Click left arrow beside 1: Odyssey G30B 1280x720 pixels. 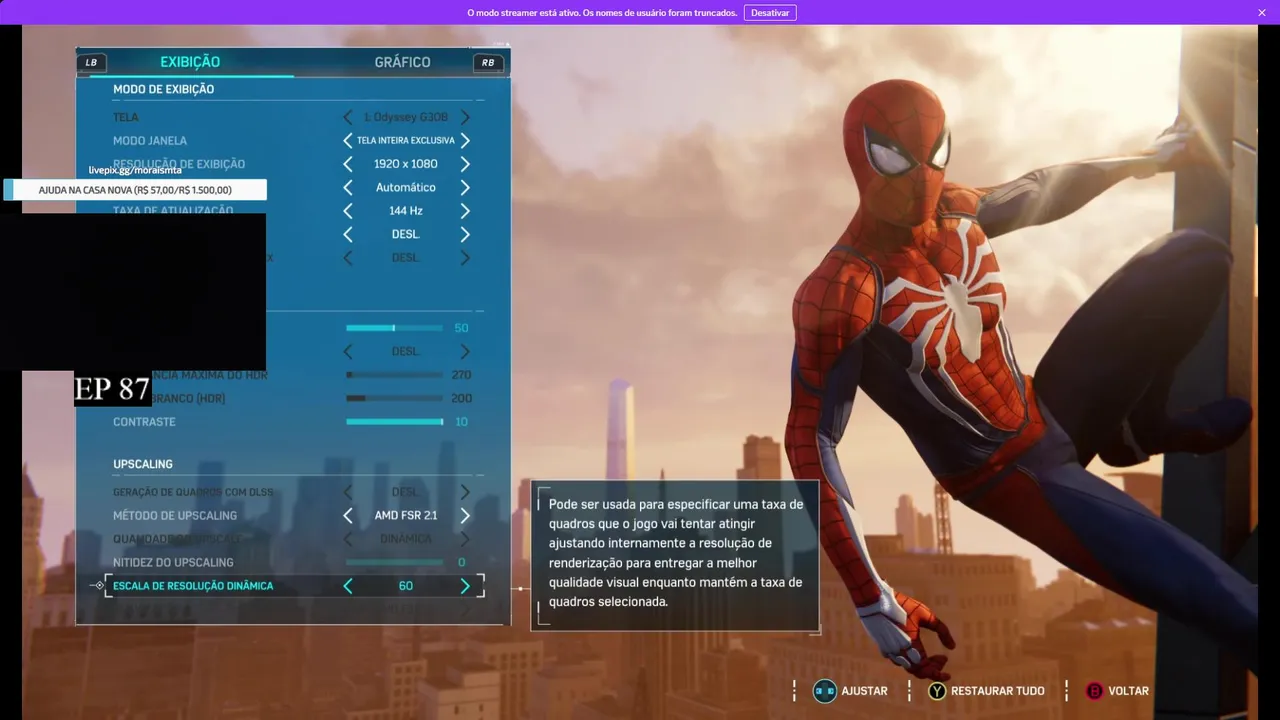click(348, 117)
